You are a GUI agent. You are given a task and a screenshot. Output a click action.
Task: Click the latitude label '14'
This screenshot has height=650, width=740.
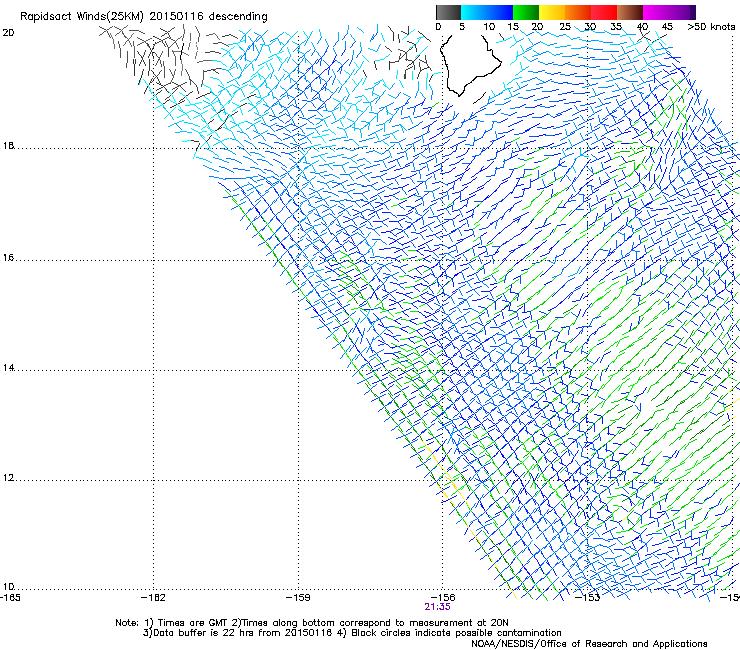click(x=8, y=367)
